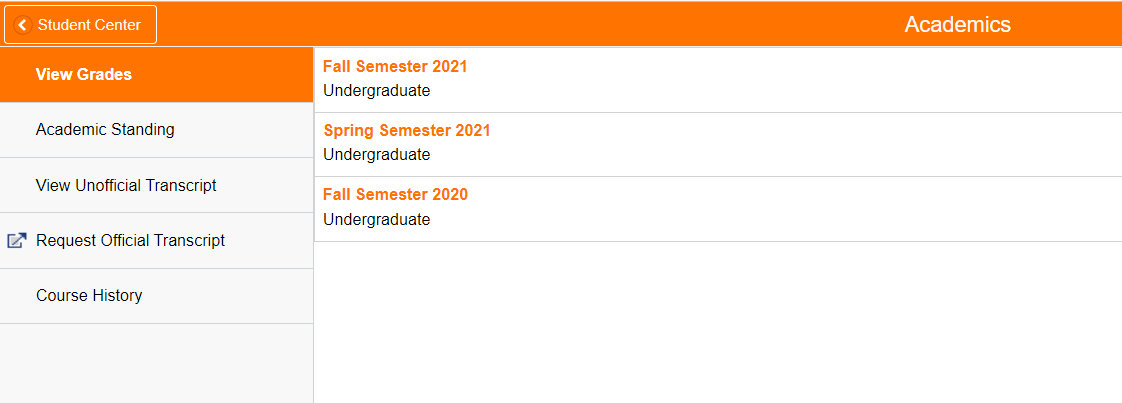Viewport: 1122px width, 403px height.
Task: Open View Unofficial Transcript
Action: 126,185
